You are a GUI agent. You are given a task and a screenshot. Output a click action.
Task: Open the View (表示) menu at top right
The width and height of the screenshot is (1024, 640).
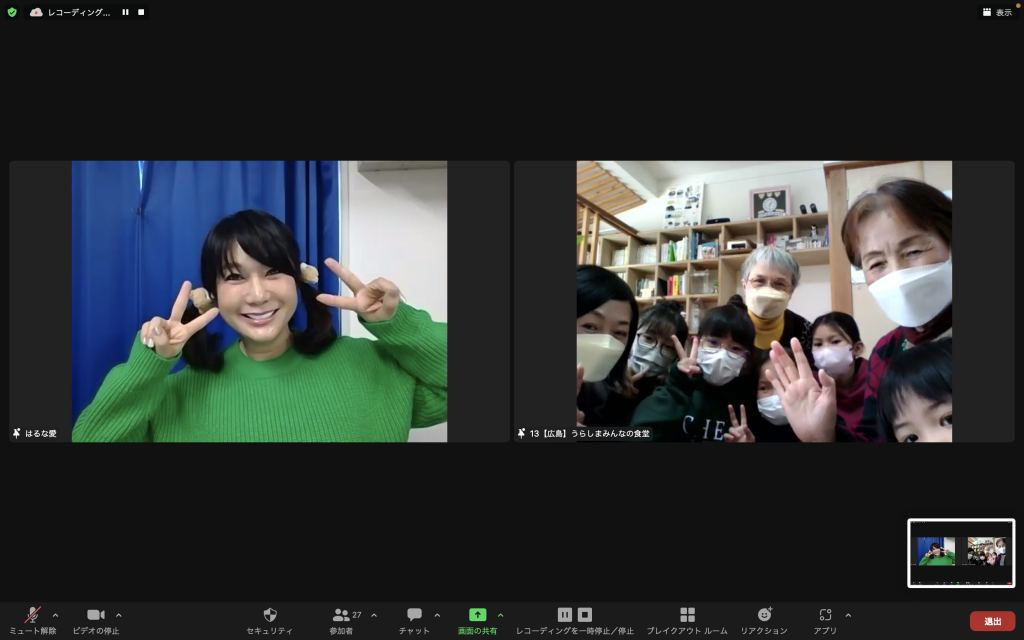[996, 12]
